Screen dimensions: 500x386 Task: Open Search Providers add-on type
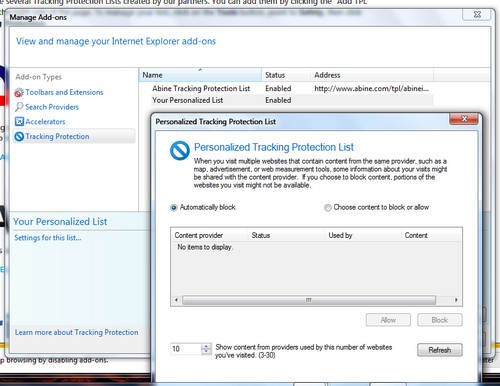coord(52,107)
